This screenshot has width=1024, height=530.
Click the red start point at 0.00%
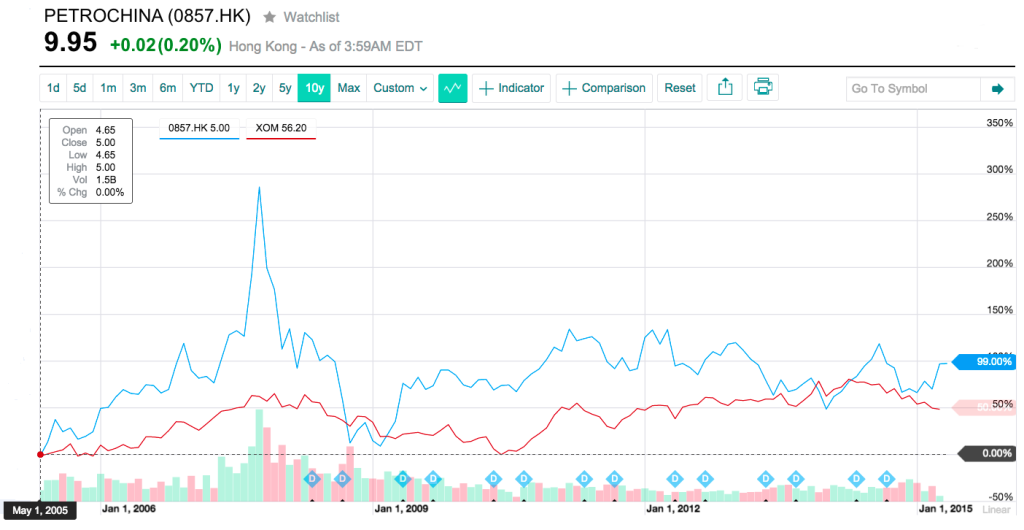(40, 454)
